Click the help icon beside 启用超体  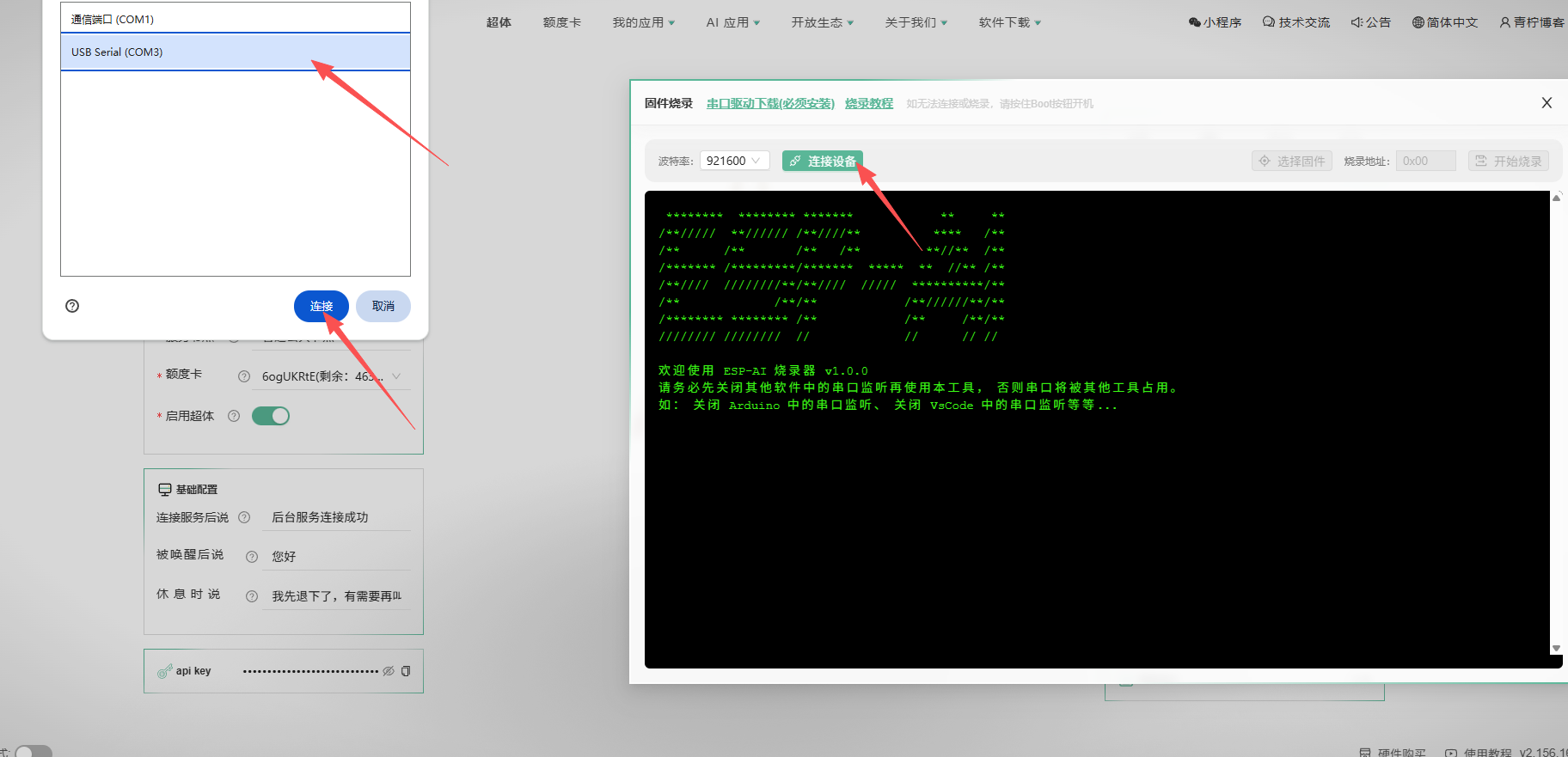(234, 416)
